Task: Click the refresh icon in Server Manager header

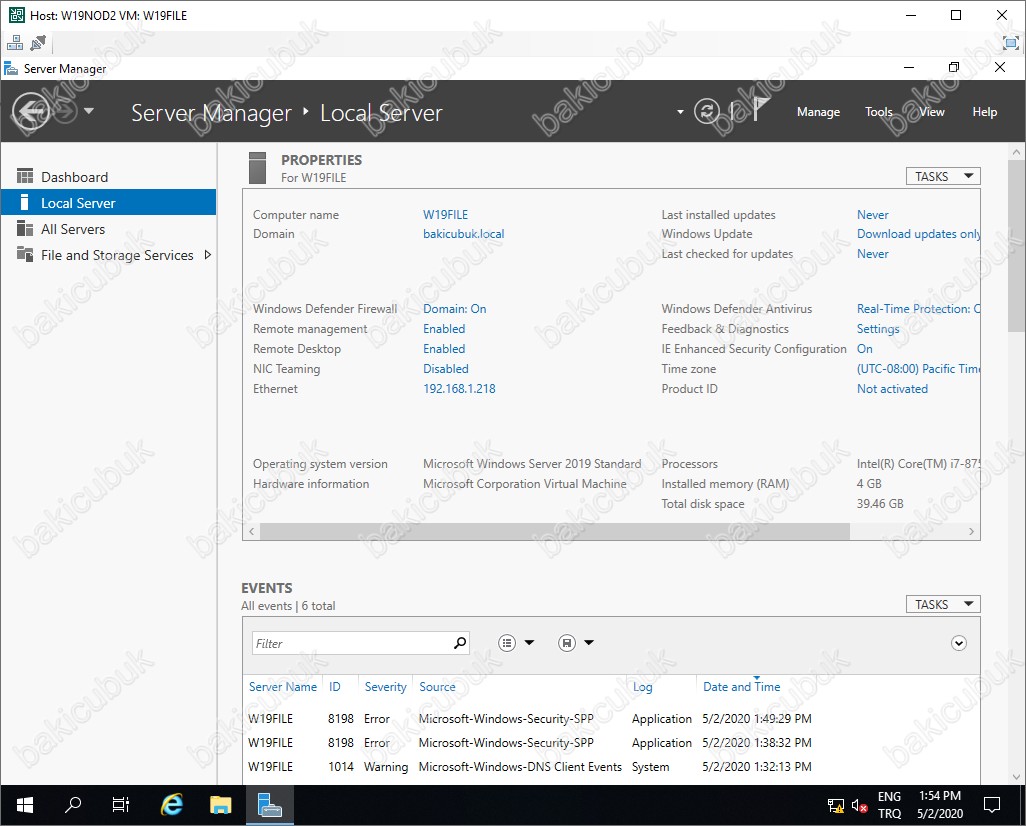Action: coord(707,111)
